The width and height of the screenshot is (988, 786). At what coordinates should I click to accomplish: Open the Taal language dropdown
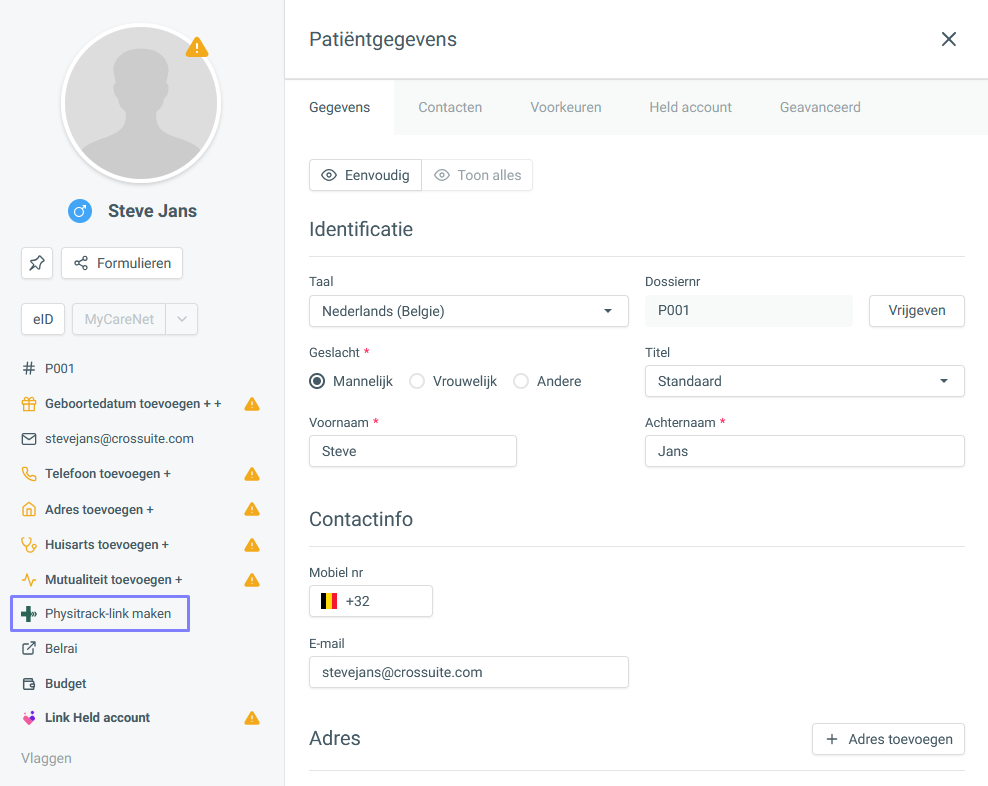468,311
